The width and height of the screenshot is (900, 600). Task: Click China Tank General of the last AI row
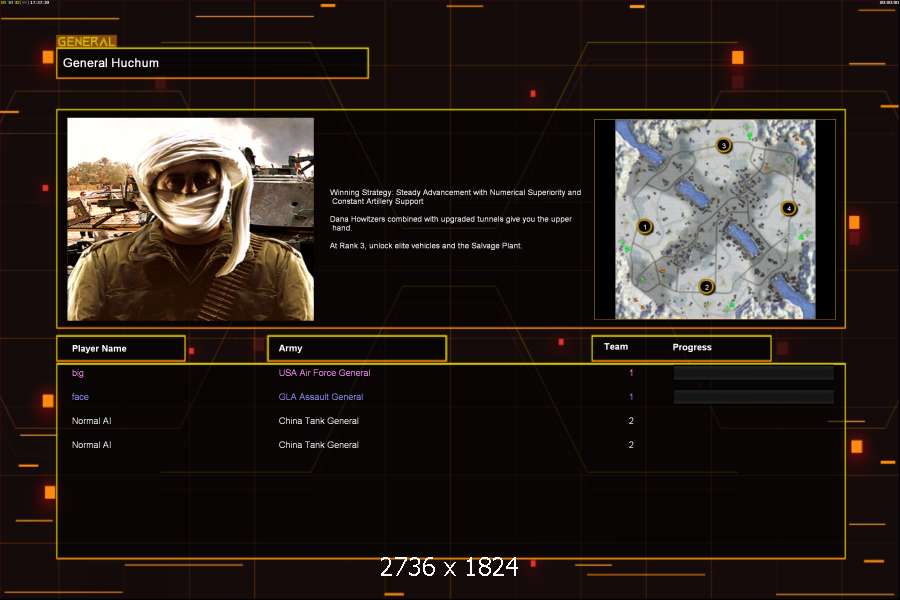(318, 445)
